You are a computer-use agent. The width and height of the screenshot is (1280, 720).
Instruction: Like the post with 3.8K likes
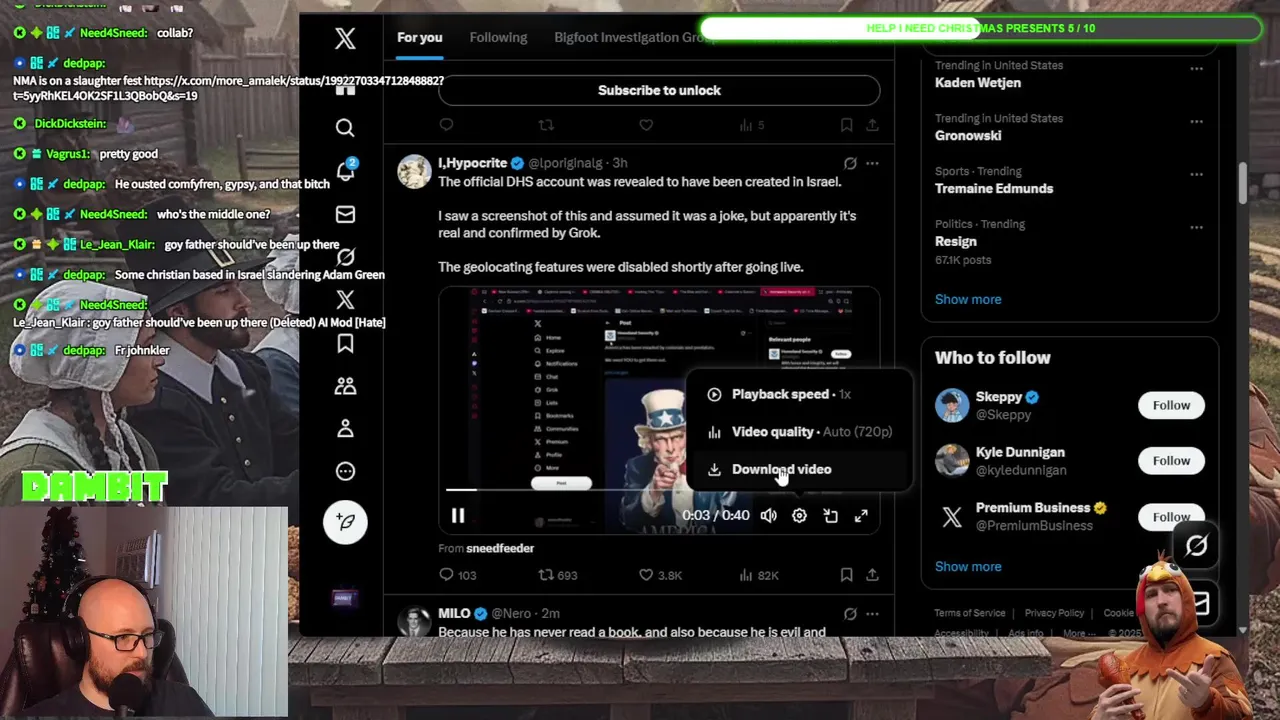pyautogui.click(x=660, y=575)
